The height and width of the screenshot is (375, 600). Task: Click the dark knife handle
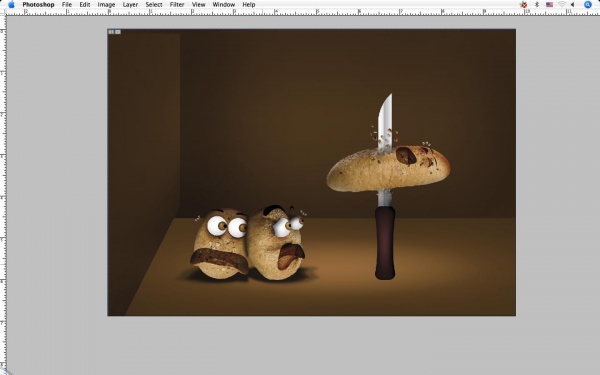[x=385, y=243]
